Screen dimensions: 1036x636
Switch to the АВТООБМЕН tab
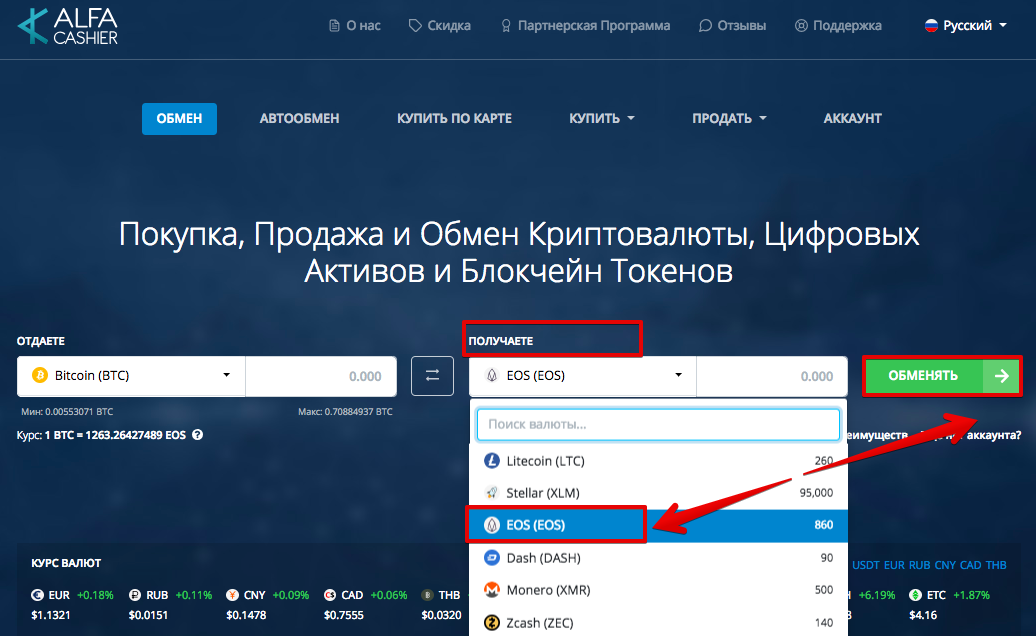[299, 119]
